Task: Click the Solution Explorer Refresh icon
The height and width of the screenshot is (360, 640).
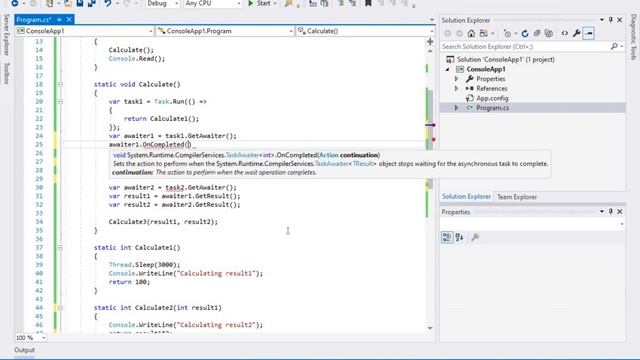Action: pyautogui.click(x=525, y=33)
